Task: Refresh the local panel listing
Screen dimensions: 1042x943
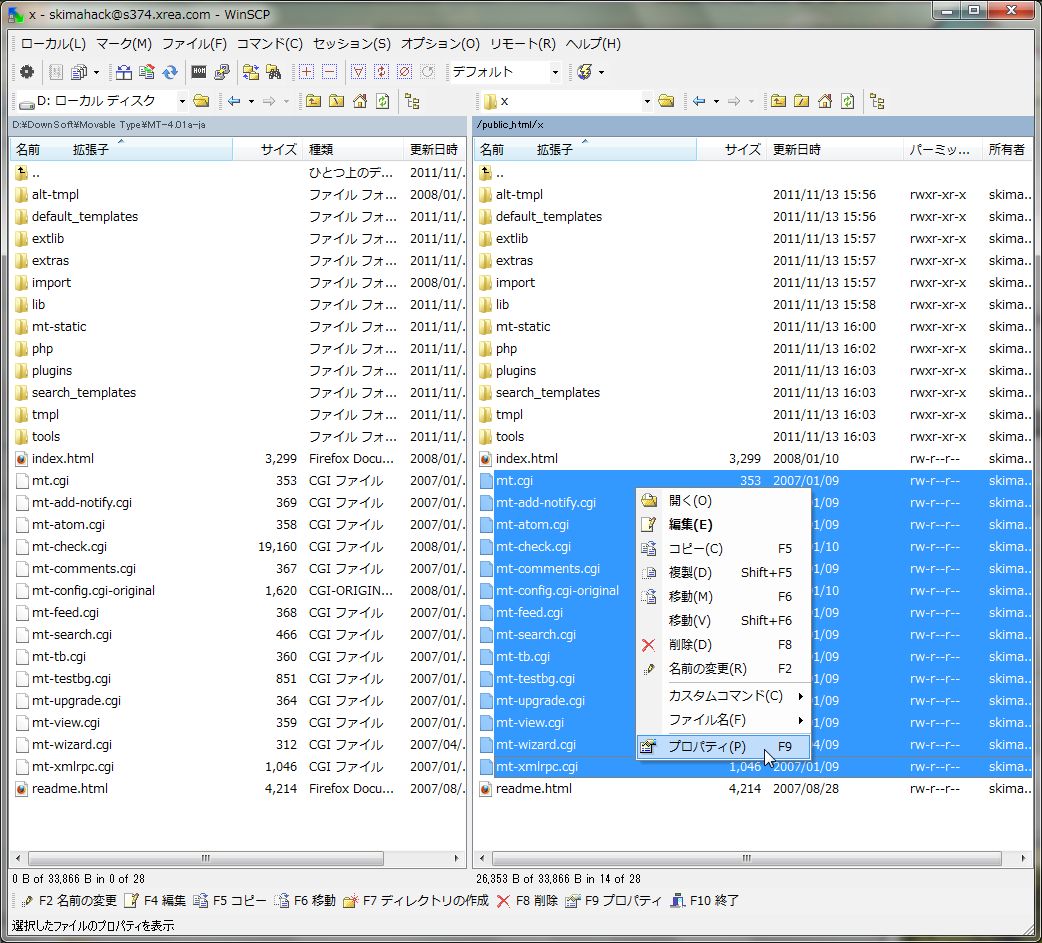Action: pyautogui.click(x=383, y=101)
